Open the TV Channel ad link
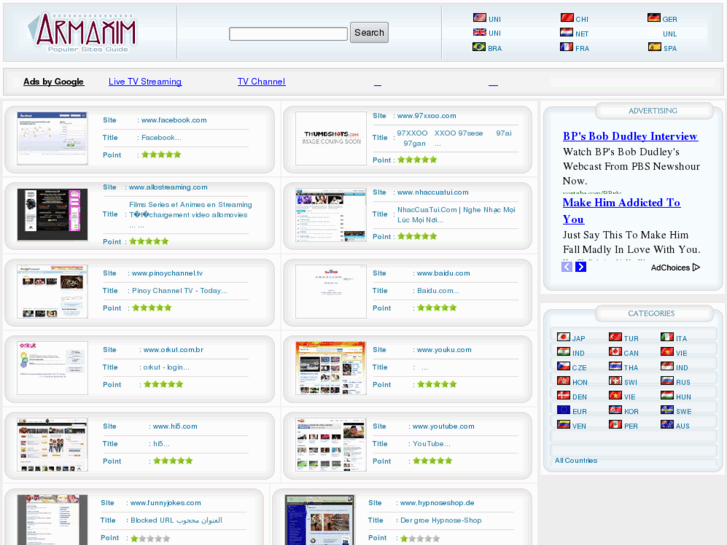 (261, 82)
